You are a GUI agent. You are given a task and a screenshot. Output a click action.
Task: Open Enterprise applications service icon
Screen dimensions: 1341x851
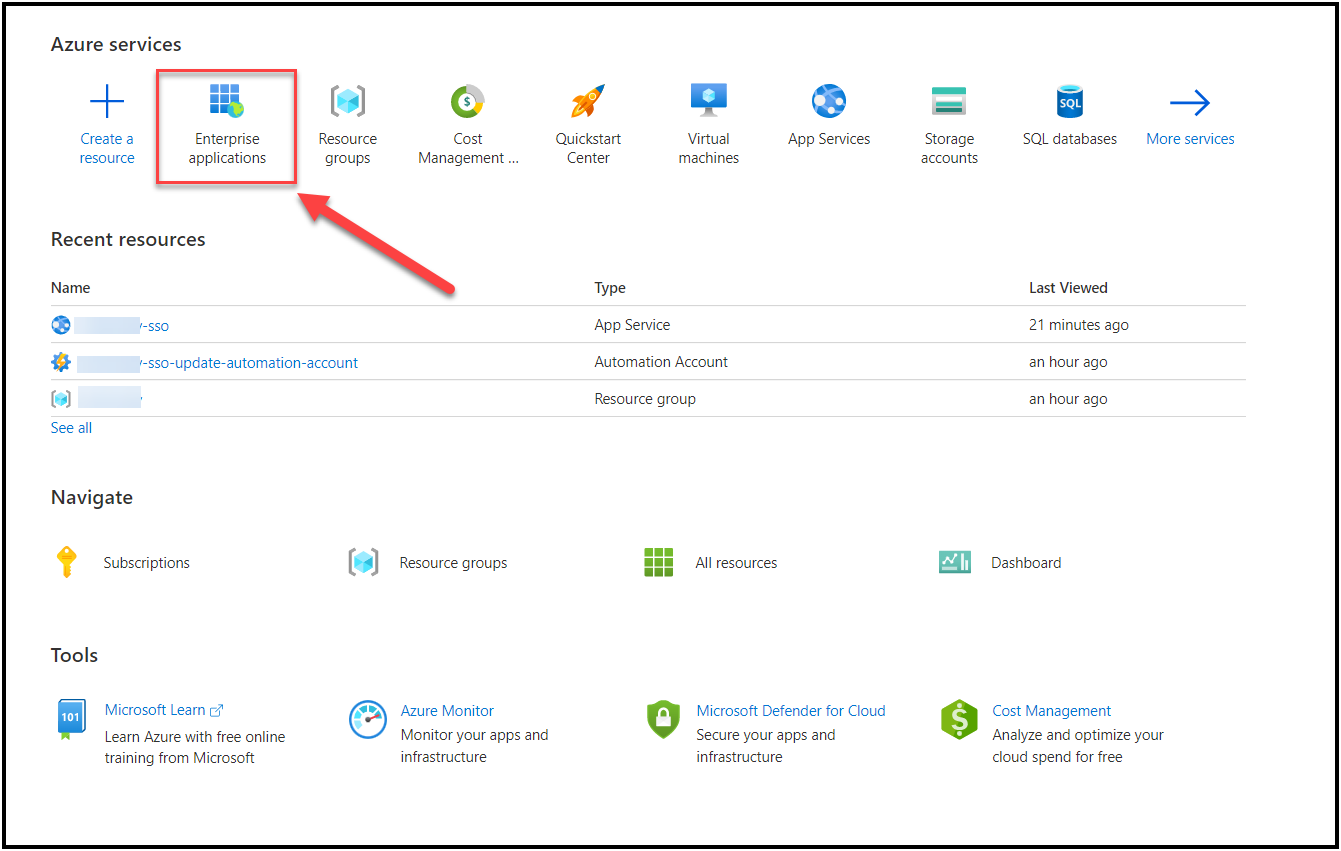point(227,102)
